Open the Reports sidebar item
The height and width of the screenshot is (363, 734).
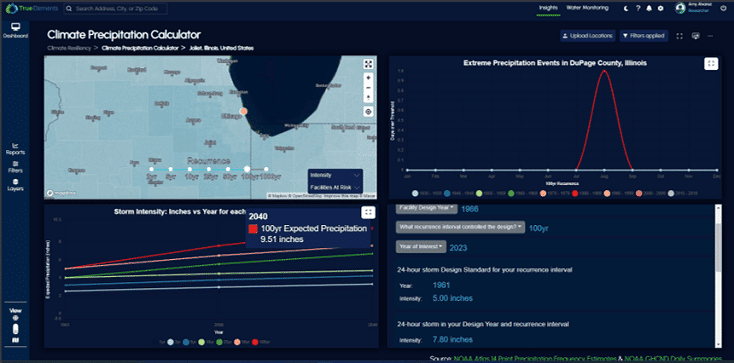click(15, 149)
